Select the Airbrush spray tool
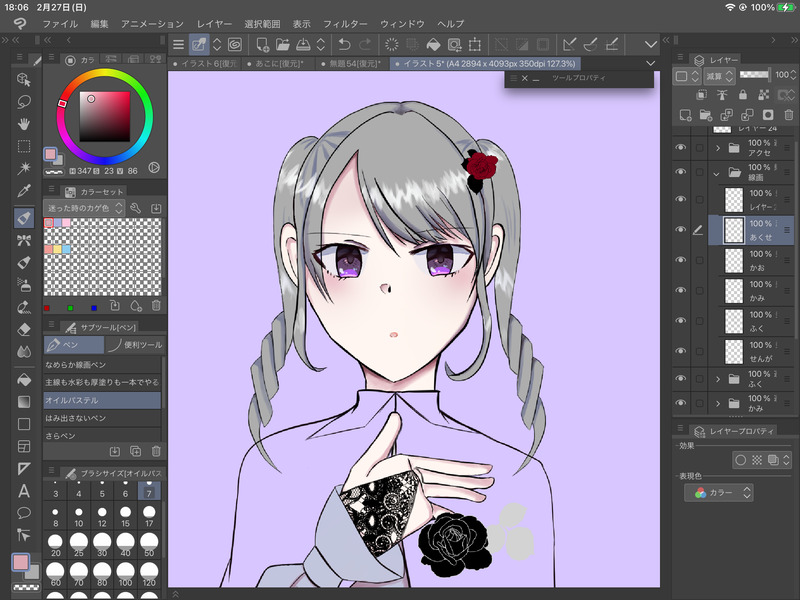This screenshot has width=800, height=600. click(x=23, y=285)
